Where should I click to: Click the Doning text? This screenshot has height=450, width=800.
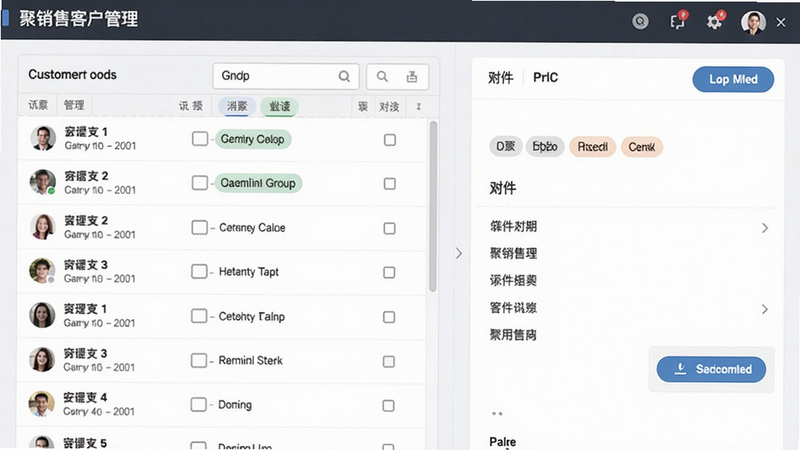pos(235,405)
